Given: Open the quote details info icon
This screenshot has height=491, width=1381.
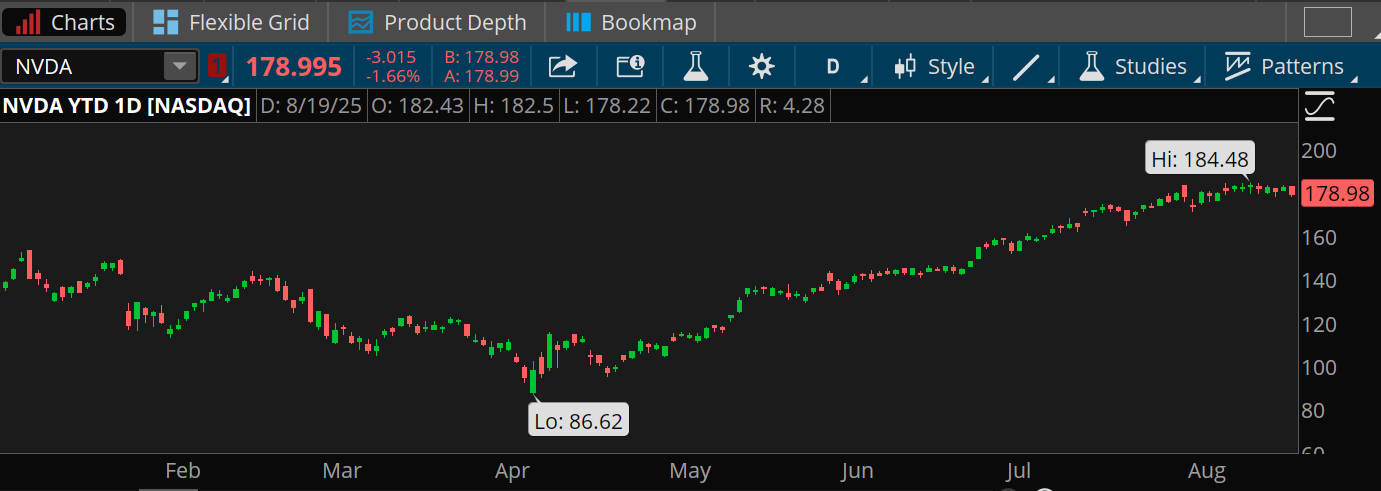Looking at the screenshot, I should [630, 67].
